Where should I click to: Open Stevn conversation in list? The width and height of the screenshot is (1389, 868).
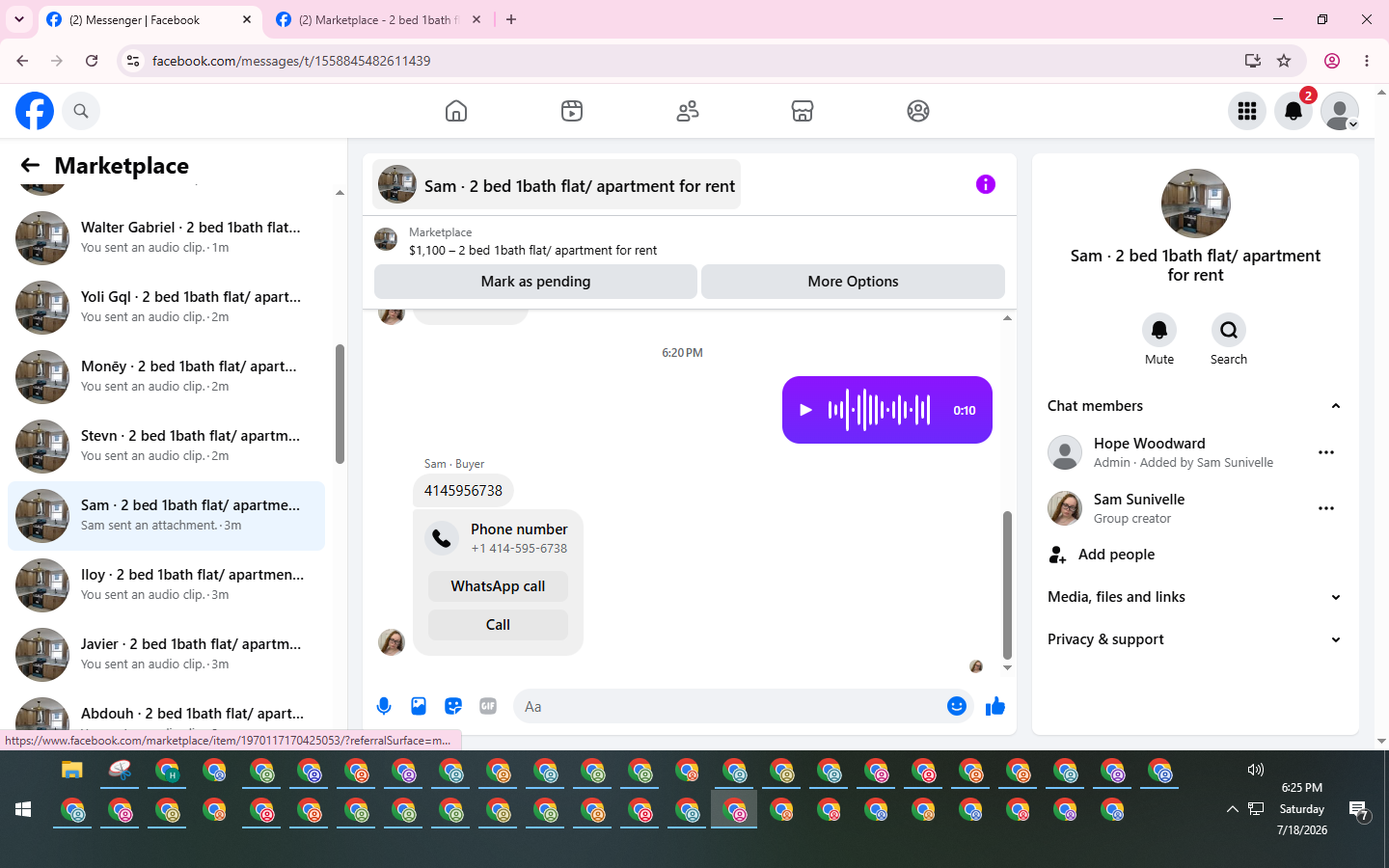pyautogui.click(x=166, y=446)
